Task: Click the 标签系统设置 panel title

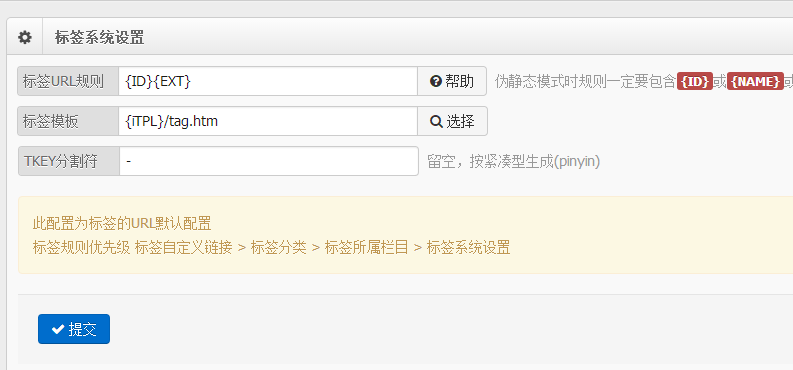Action: 100,37
